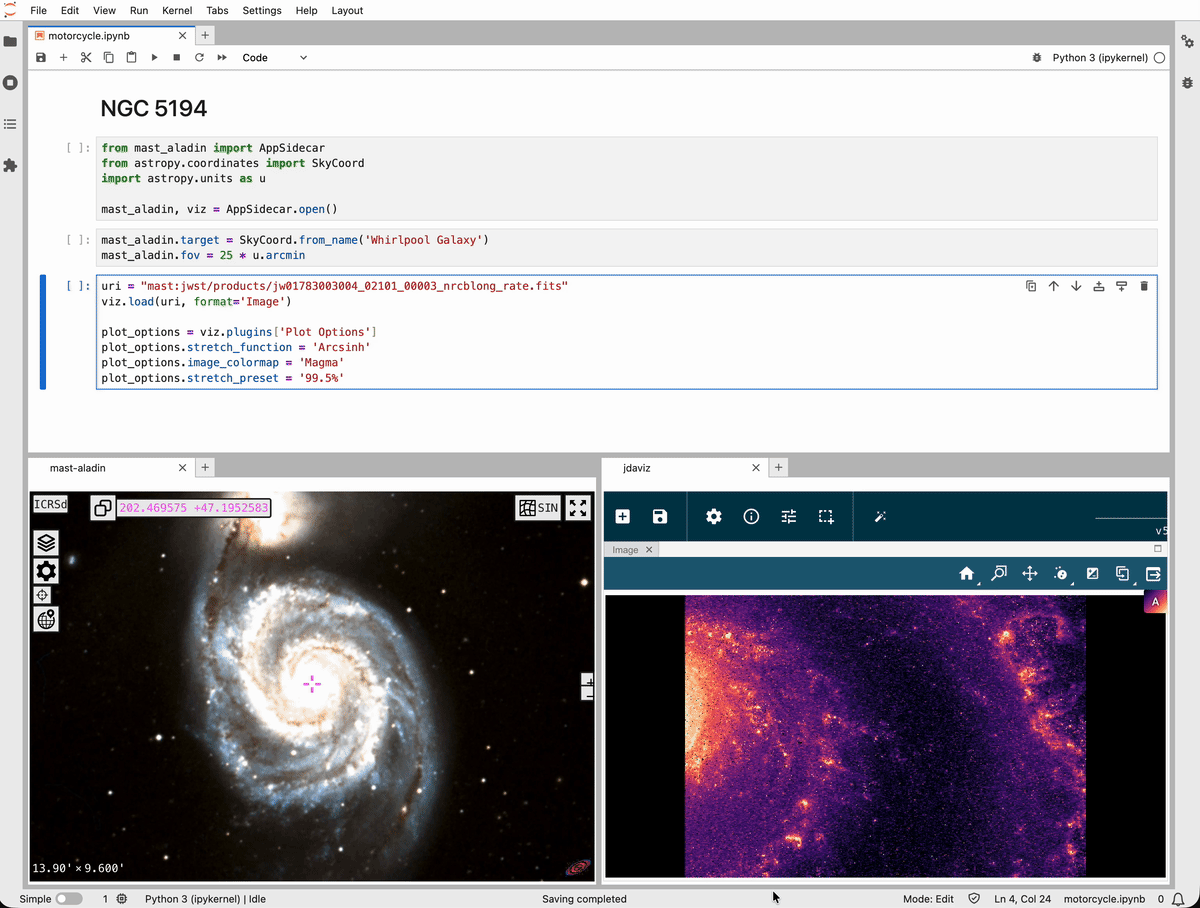Open the Edit menu
This screenshot has height=908, width=1200.
pos(70,10)
